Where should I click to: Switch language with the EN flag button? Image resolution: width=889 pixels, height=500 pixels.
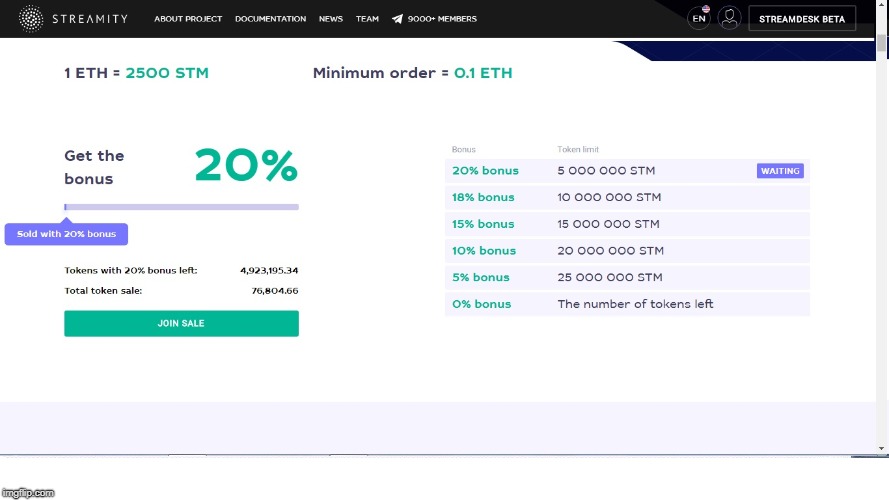699,18
